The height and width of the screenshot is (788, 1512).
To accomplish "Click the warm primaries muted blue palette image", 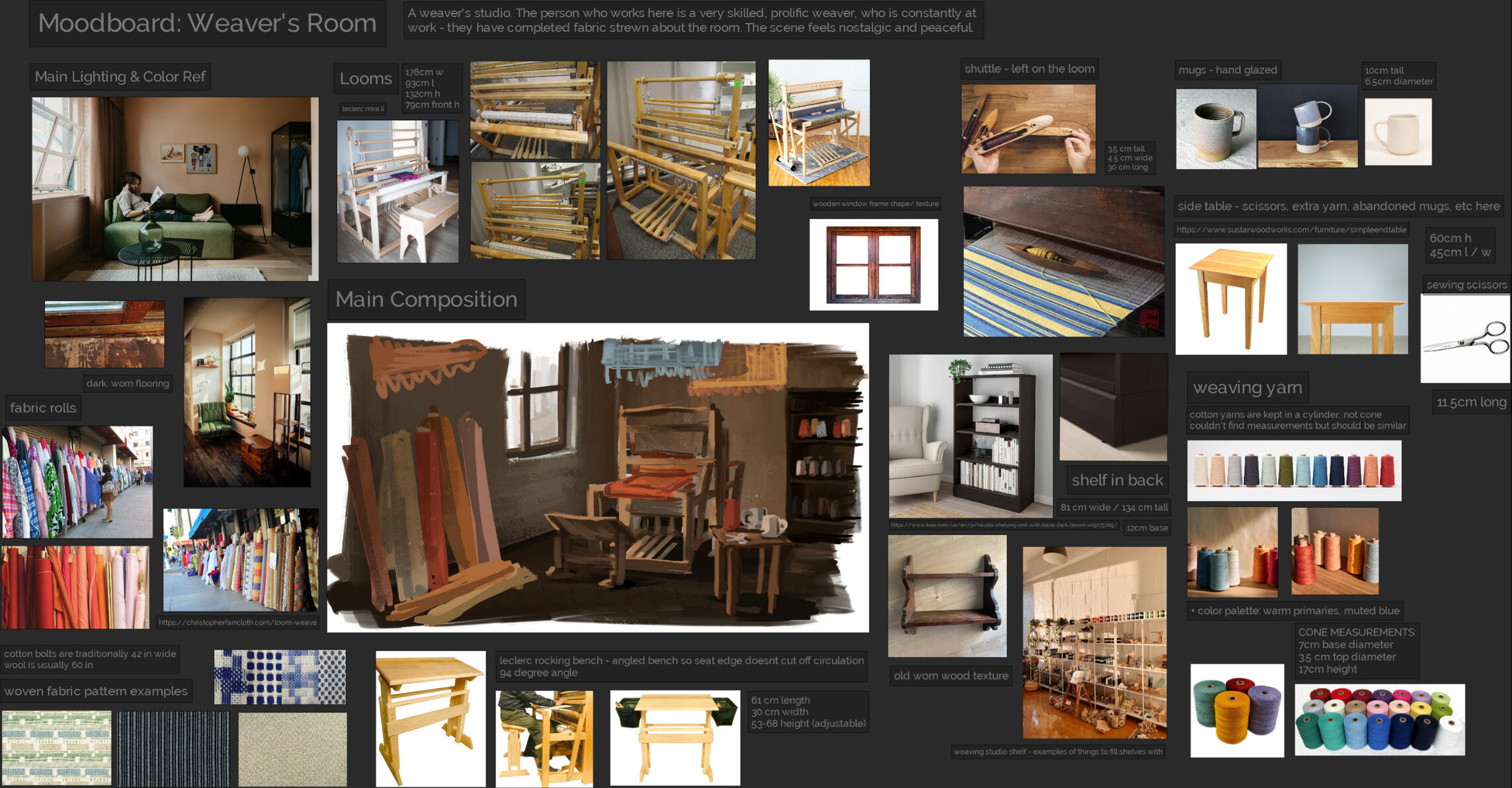I will pos(1232,552).
